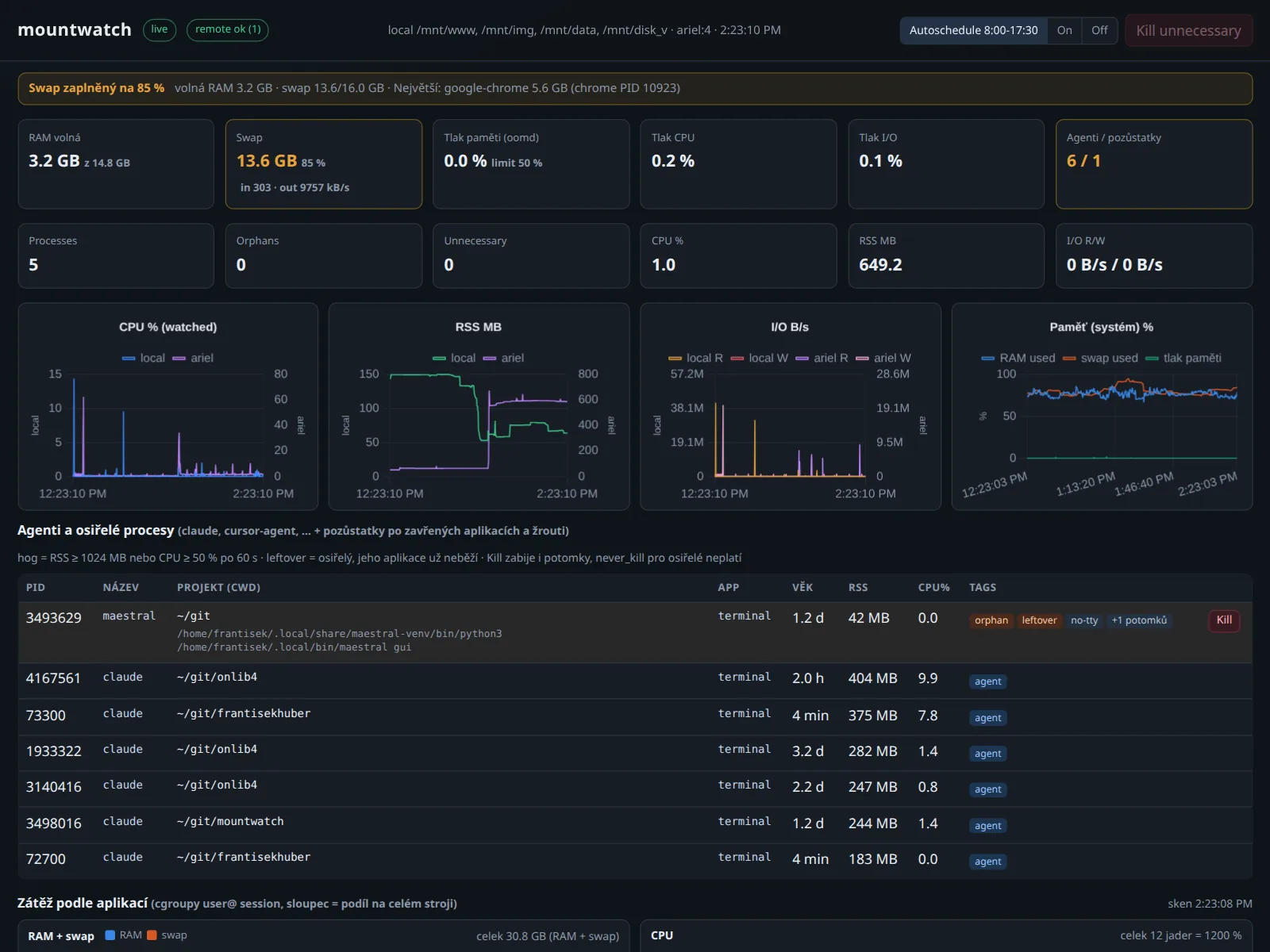This screenshot has width=1270, height=952.
Task: Toggle local series in RSS MB chart legend
Action: pos(454,358)
